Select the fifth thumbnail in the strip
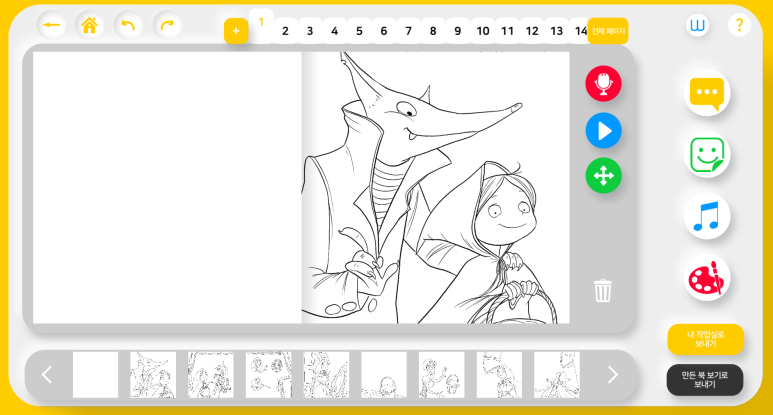Viewport: 773px width, 415px height. click(x=326, y=375)
